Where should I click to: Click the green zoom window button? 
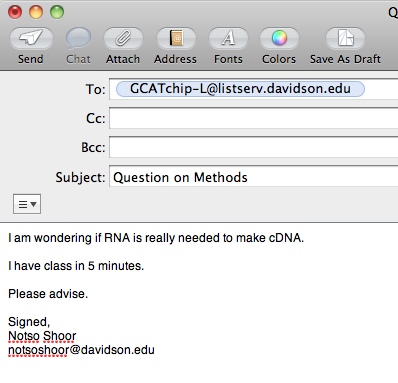click(57, 12)
